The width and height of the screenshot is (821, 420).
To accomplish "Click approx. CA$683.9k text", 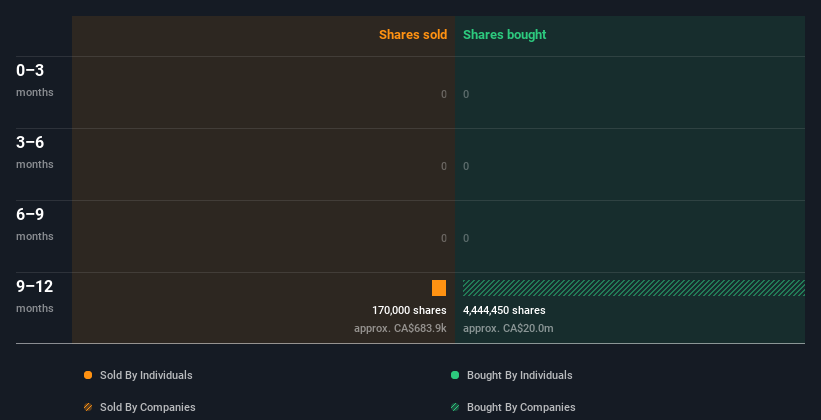I will 400,328.
